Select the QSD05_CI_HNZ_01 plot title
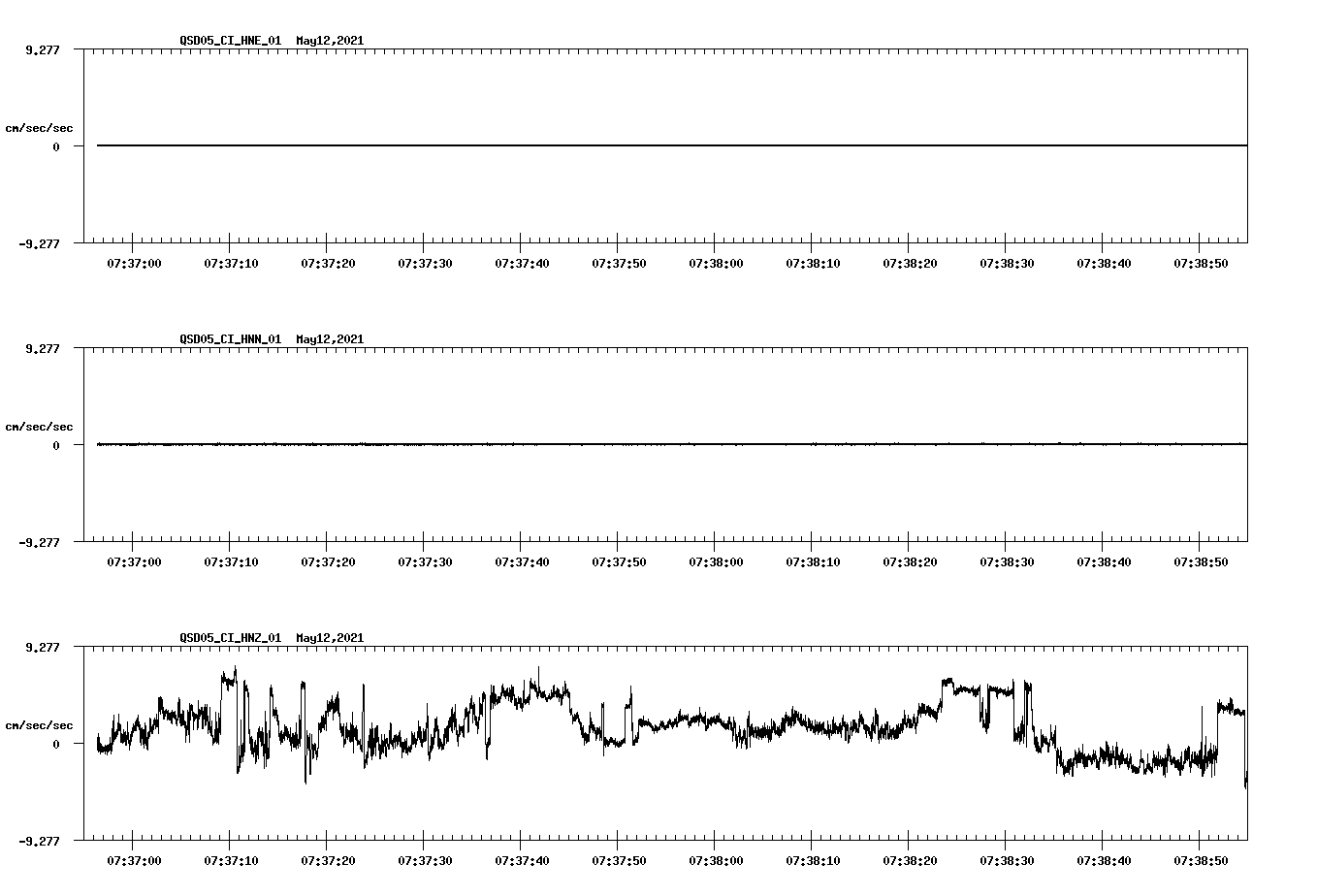This screenshot has height=896, width=1317. pyautogui.click(x=272, y=638)
